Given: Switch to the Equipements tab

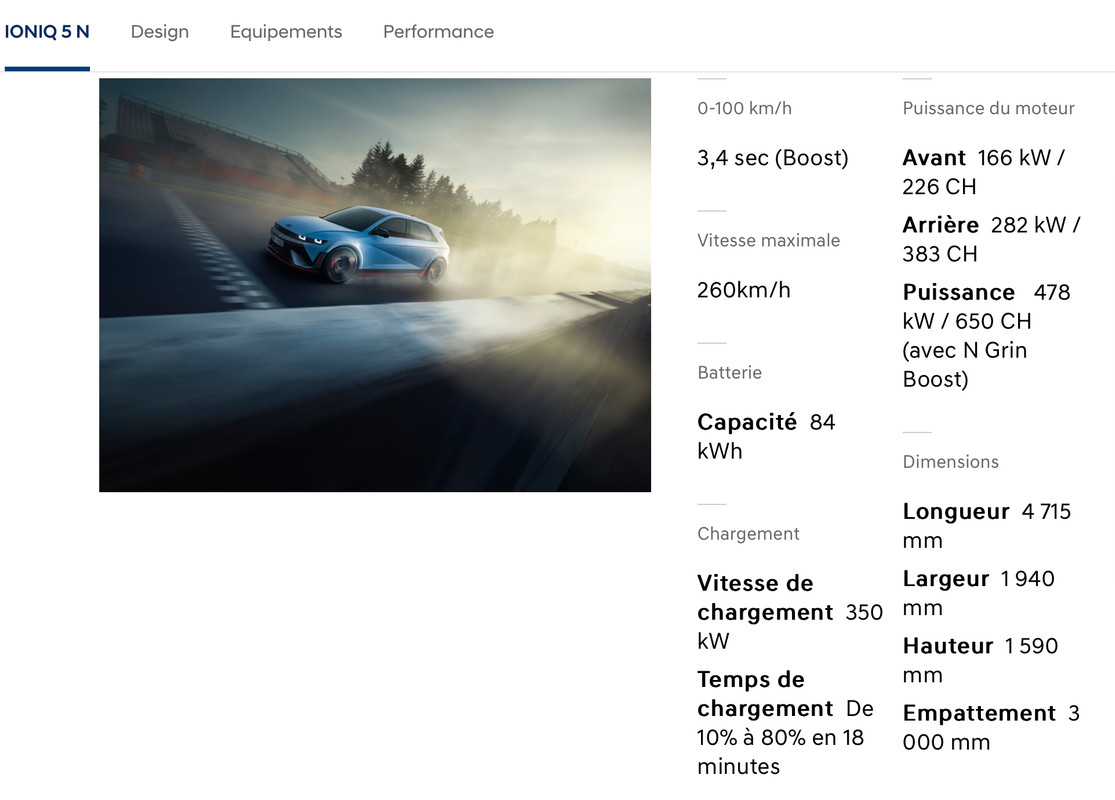Looking at the screenshot, I should click(286, 32).
